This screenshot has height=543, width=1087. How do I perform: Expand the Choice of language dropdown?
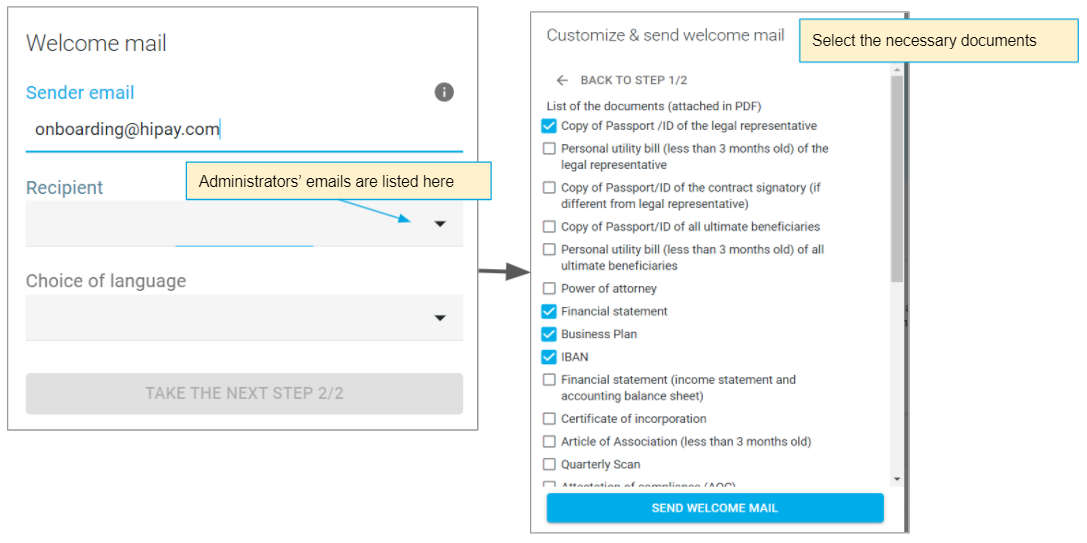(440, 318)
